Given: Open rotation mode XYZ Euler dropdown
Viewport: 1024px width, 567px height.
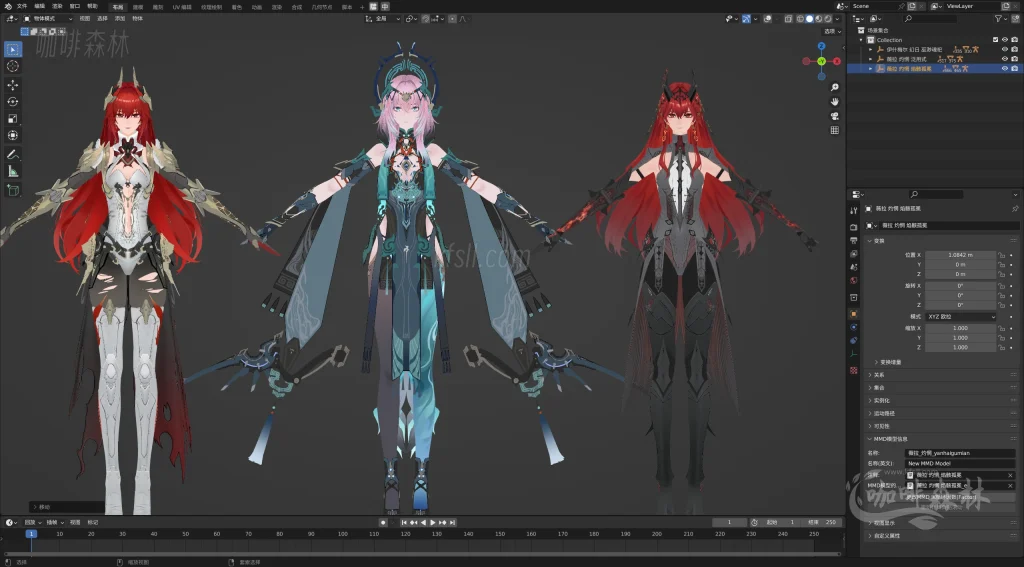Looking at the screenshot, I should coord(961,317).
